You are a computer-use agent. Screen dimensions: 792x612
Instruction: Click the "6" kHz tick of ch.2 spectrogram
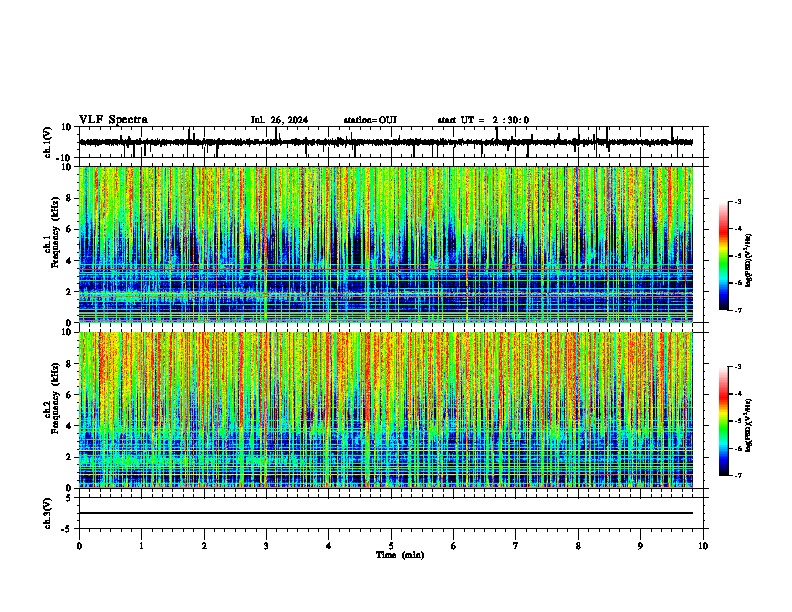click(x=70, y=395)
